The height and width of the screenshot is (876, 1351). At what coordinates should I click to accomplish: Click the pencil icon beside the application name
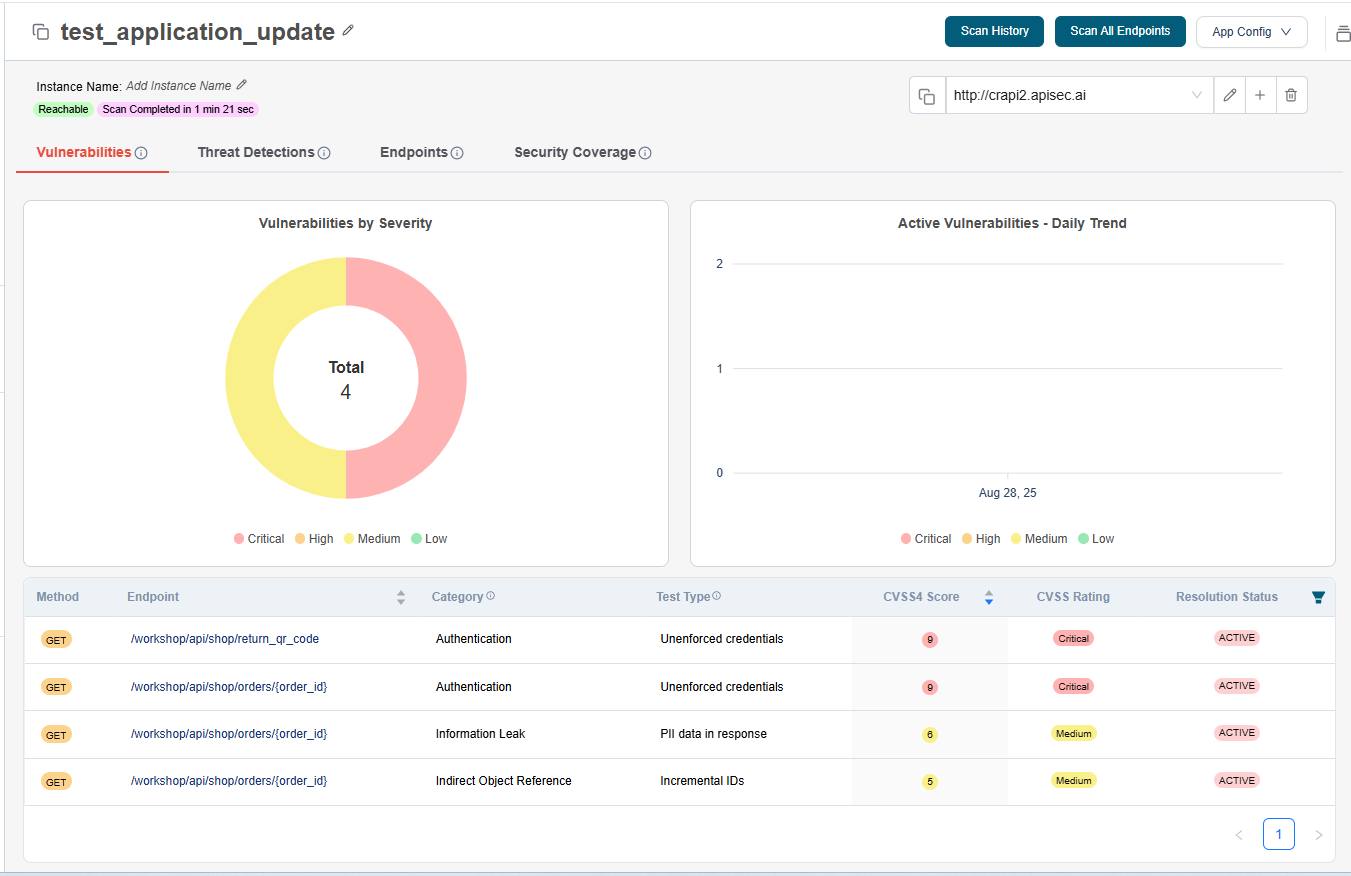(x=348, y=31)
